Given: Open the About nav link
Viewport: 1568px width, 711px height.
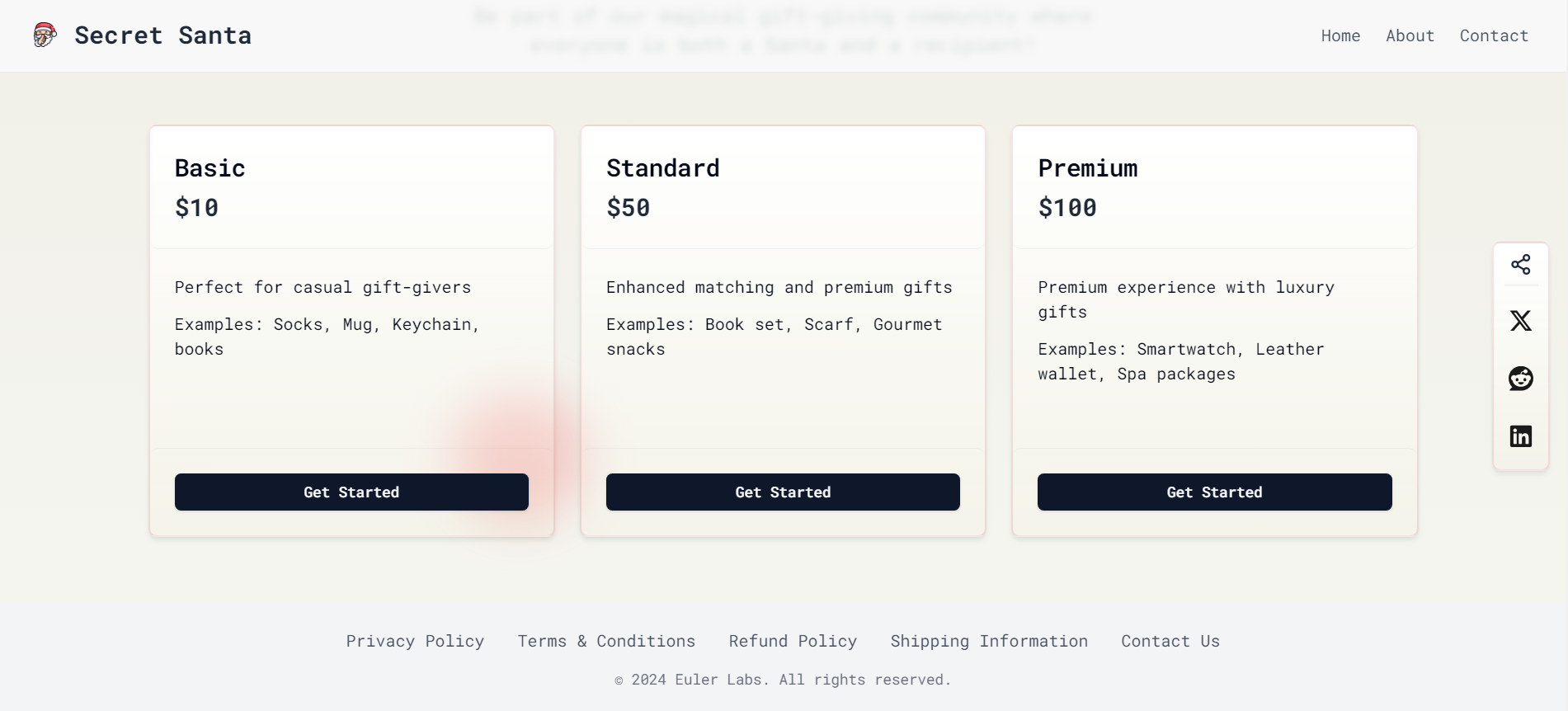Looking at the screenshot, I should tap(1410, 35).
